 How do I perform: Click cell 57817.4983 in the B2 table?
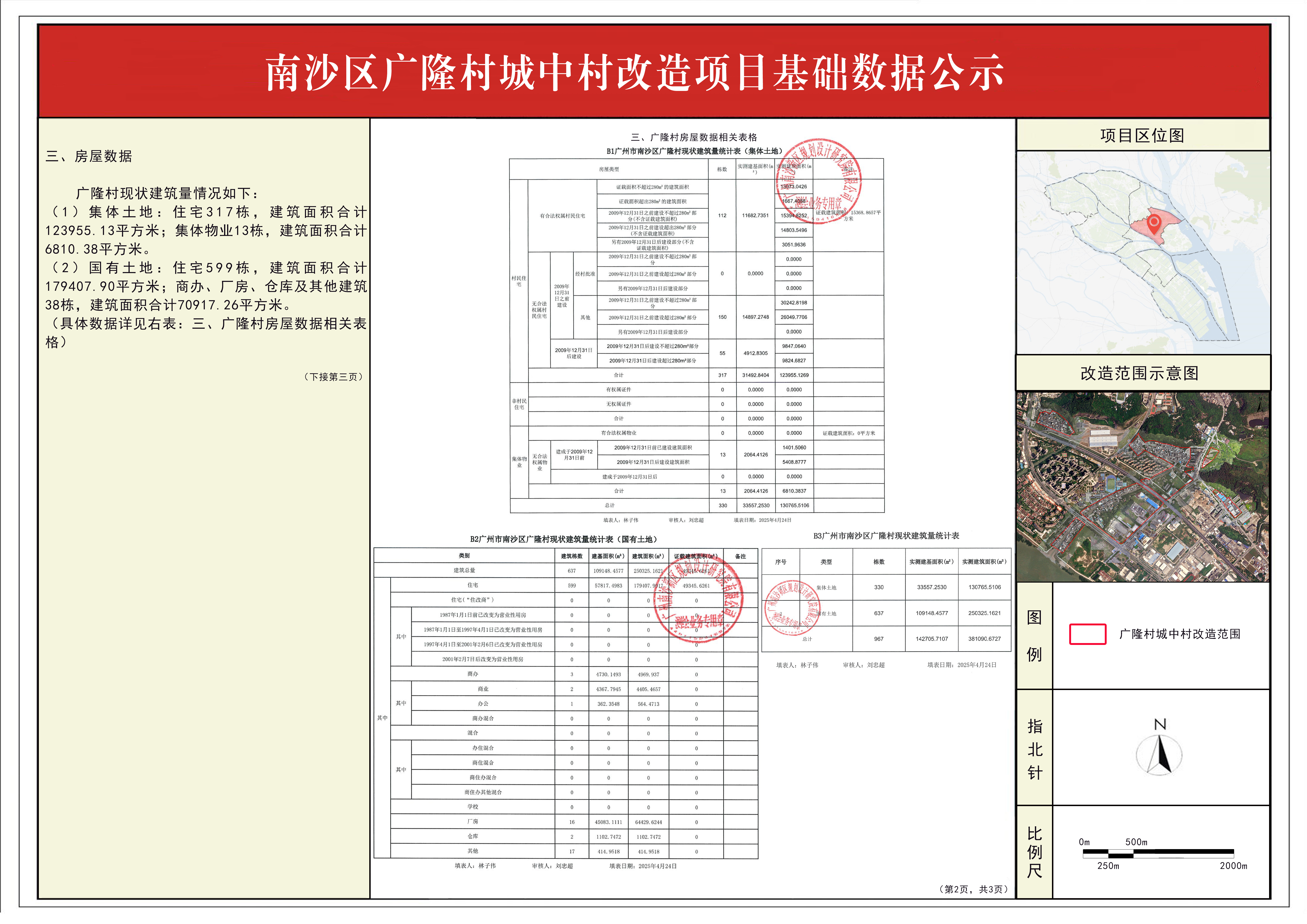tap(608, 585)
